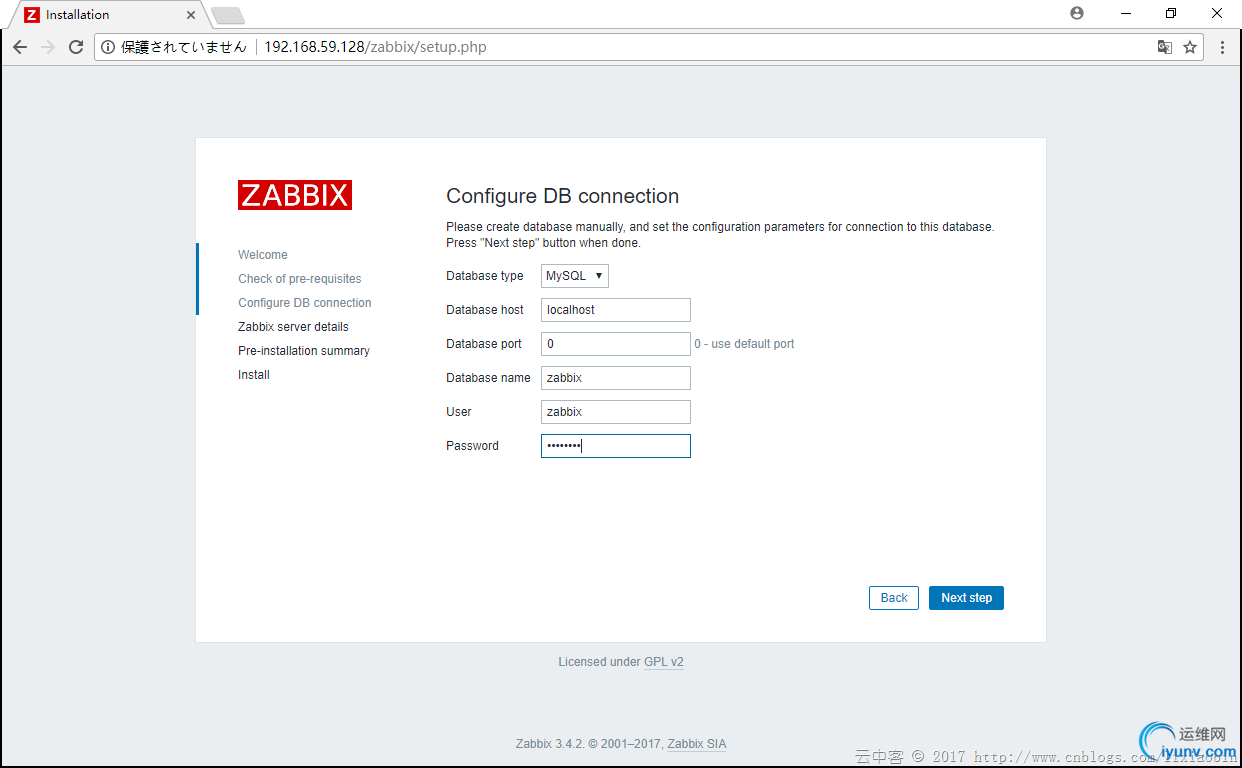Open the Zabbix SIA link
Image resolution: width=1242 pixels, height=768 pixels.
(x=697, y=744)
